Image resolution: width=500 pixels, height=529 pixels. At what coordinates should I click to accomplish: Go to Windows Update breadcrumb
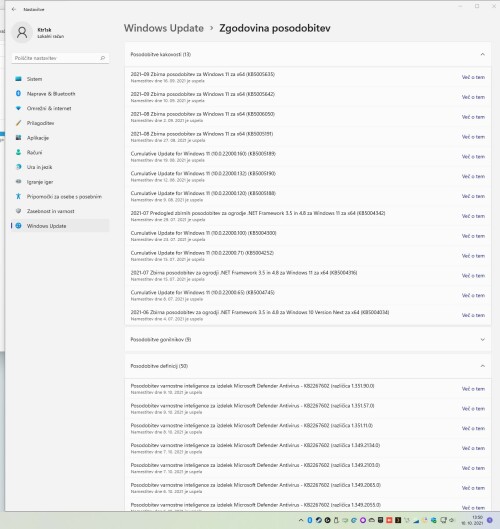click(164, 28)
